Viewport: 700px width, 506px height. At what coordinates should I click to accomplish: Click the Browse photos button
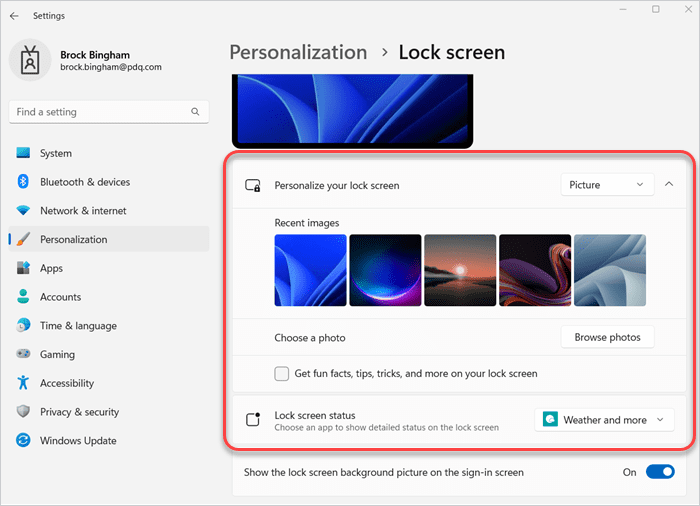click(x=607, y=337)
